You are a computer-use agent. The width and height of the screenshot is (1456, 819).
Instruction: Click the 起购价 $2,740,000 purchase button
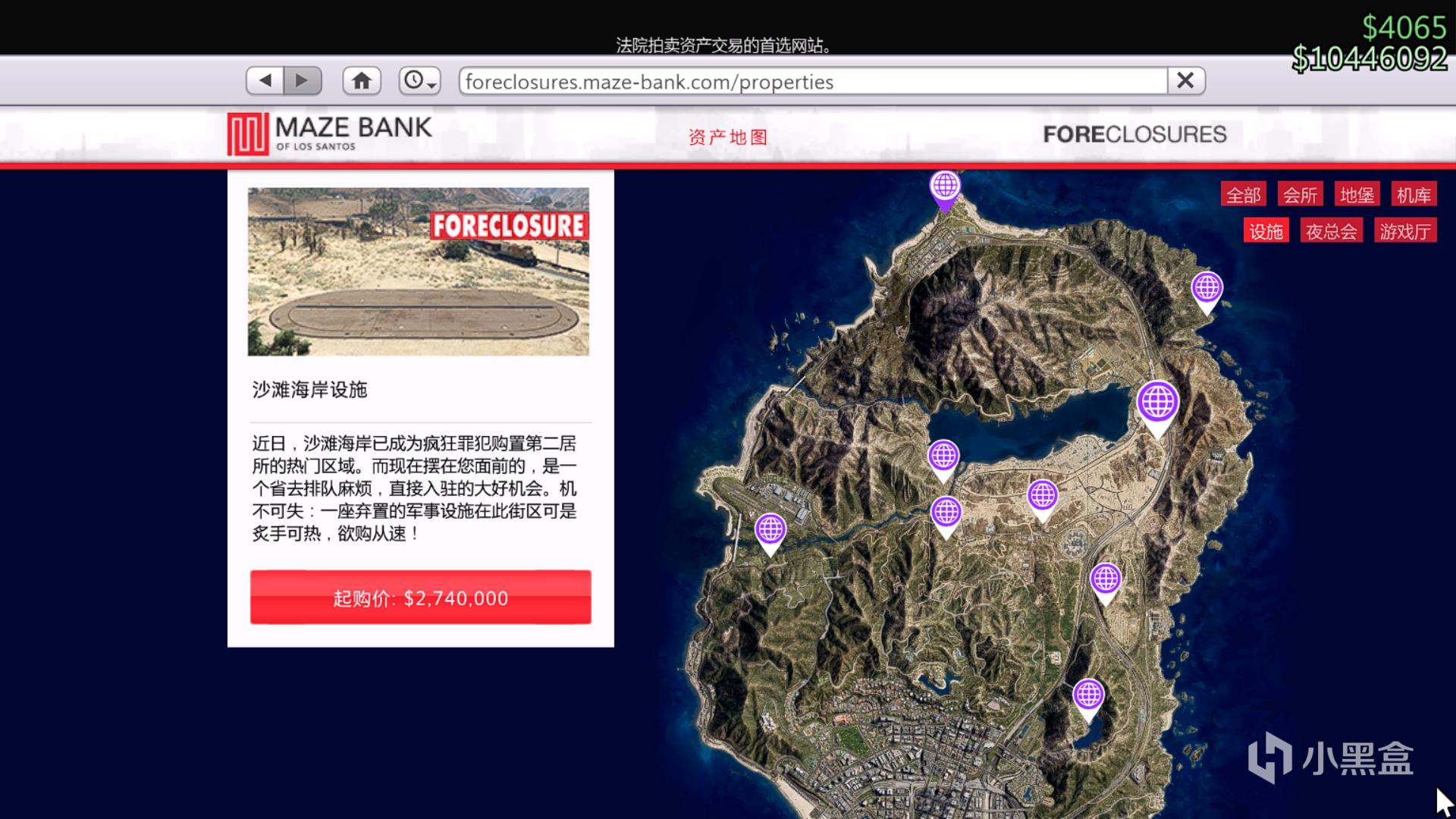coord(420,598)
